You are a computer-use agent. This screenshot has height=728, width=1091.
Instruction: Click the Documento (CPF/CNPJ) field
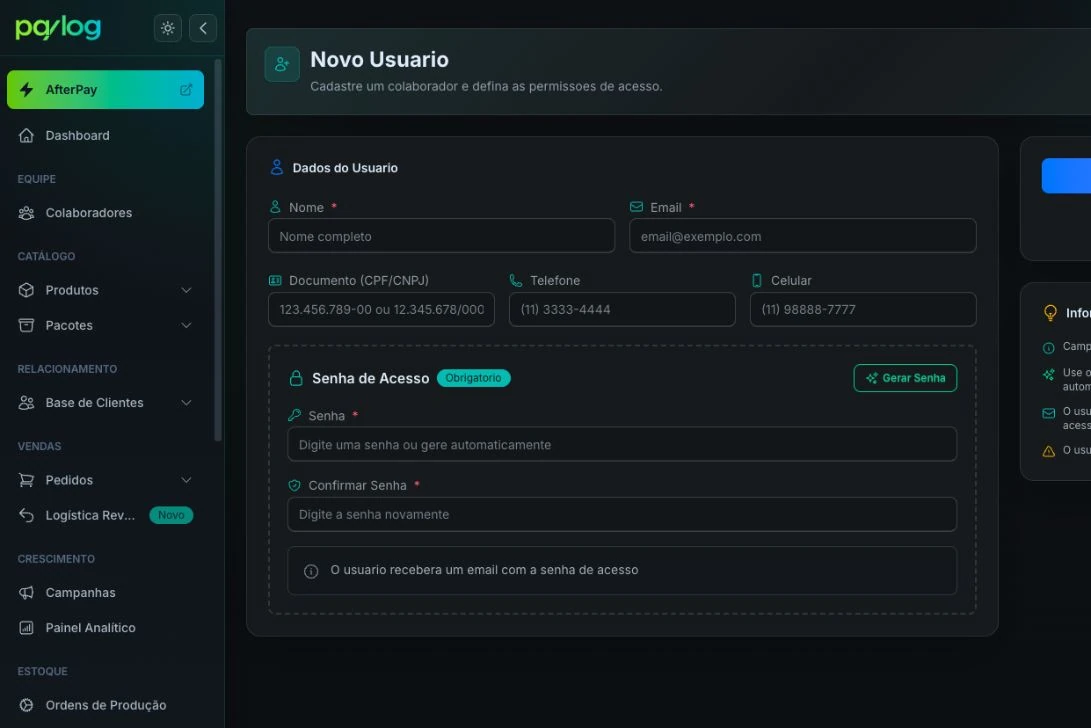point(381,309)
